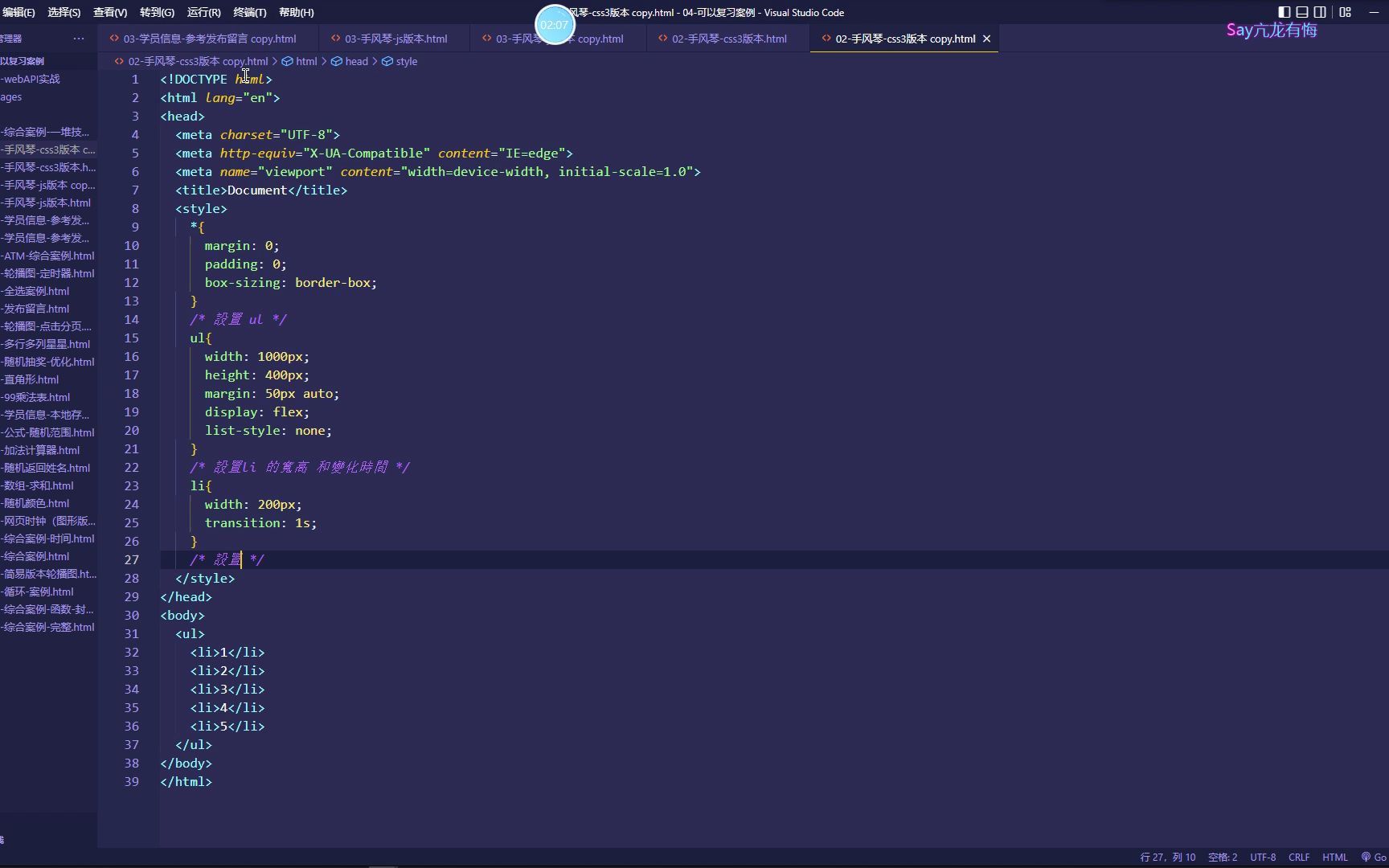The image size is (1389, 868).
Task: Click the html symbol icon in breadcrumb
Action: [x=287, y=61]
